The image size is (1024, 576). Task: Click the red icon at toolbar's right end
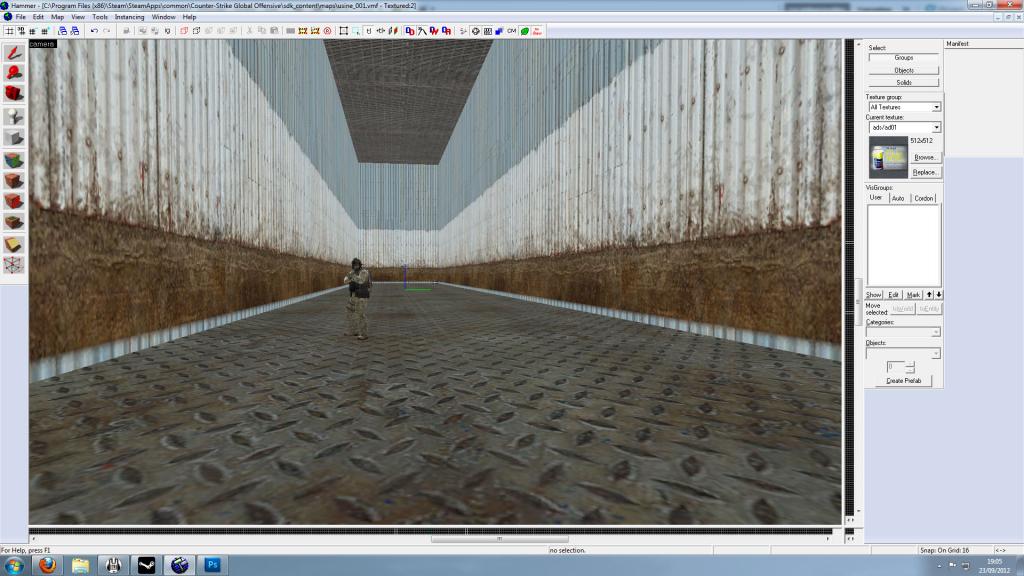point(537,31)
